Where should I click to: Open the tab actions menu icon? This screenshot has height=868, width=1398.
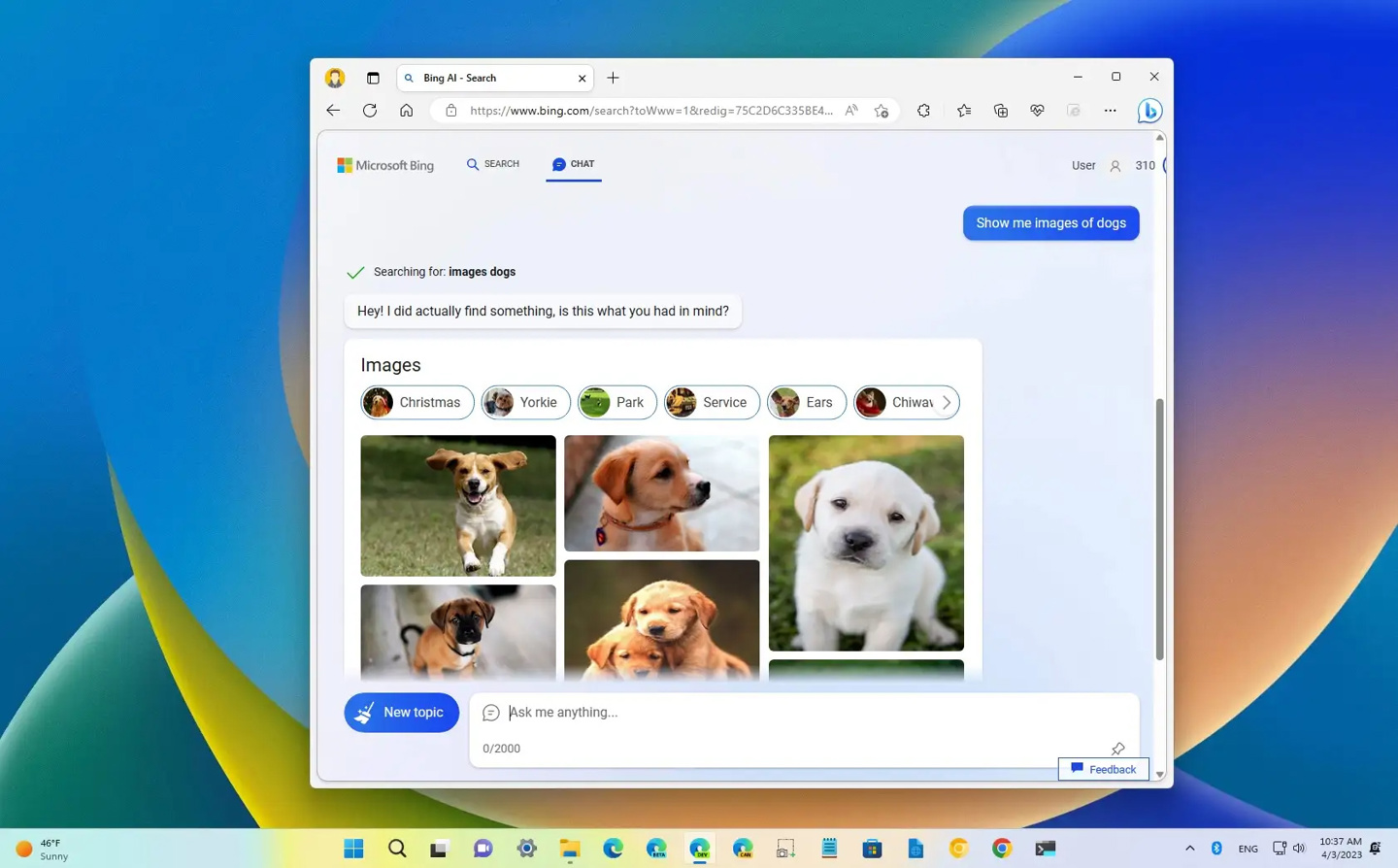373,78
